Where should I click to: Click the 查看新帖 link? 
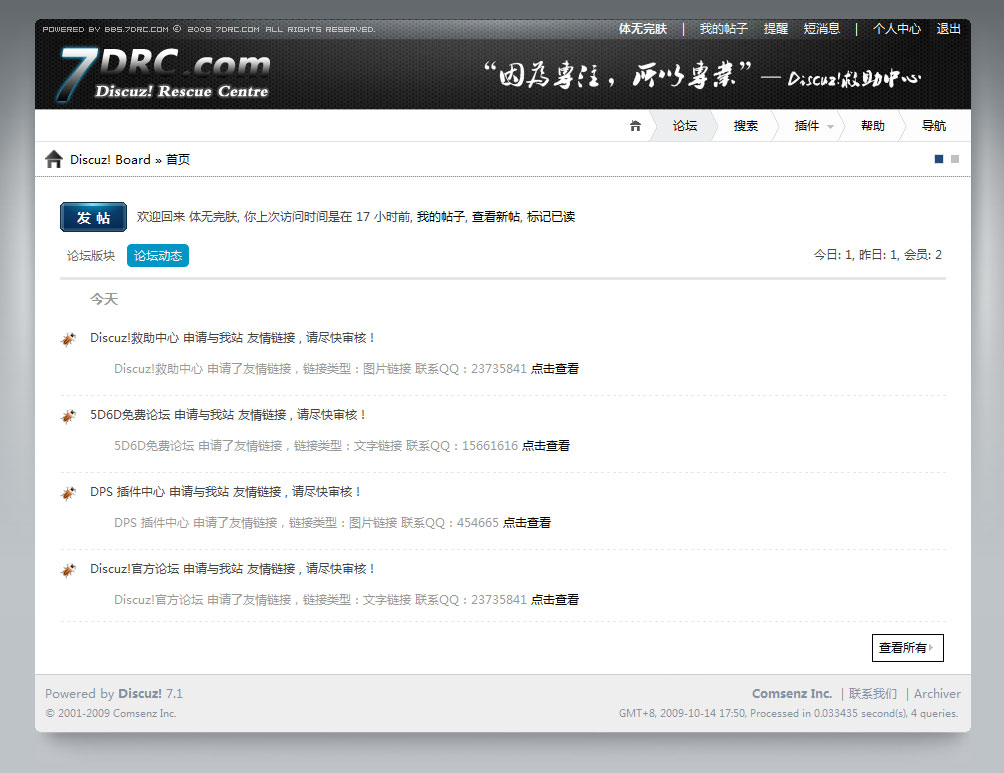(x=496, y=217)
